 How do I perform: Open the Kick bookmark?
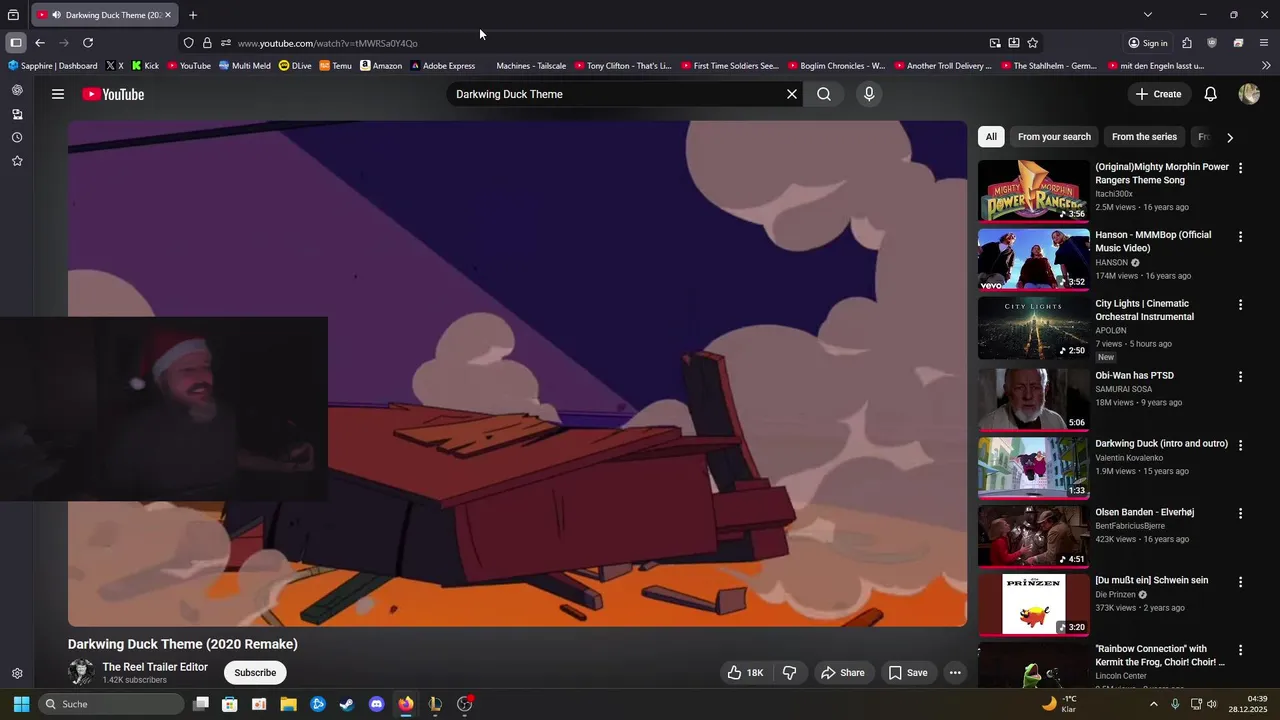tap(145, 66)
